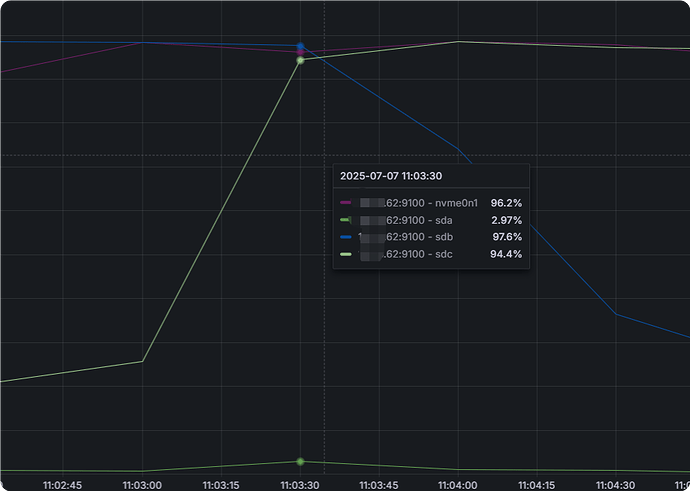
Task: Select the light green sdc color swatch in tooltip
Action: [x=345, y=254]
